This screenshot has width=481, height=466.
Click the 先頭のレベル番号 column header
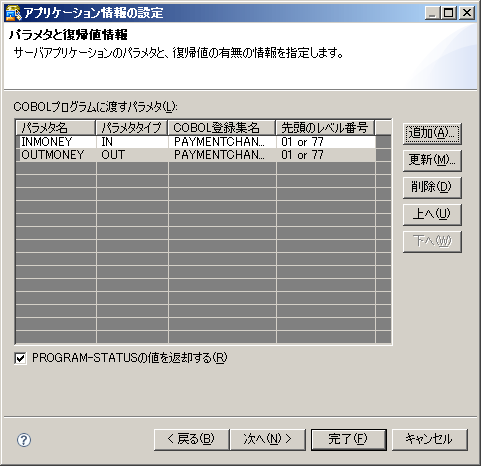click(325, 128)
